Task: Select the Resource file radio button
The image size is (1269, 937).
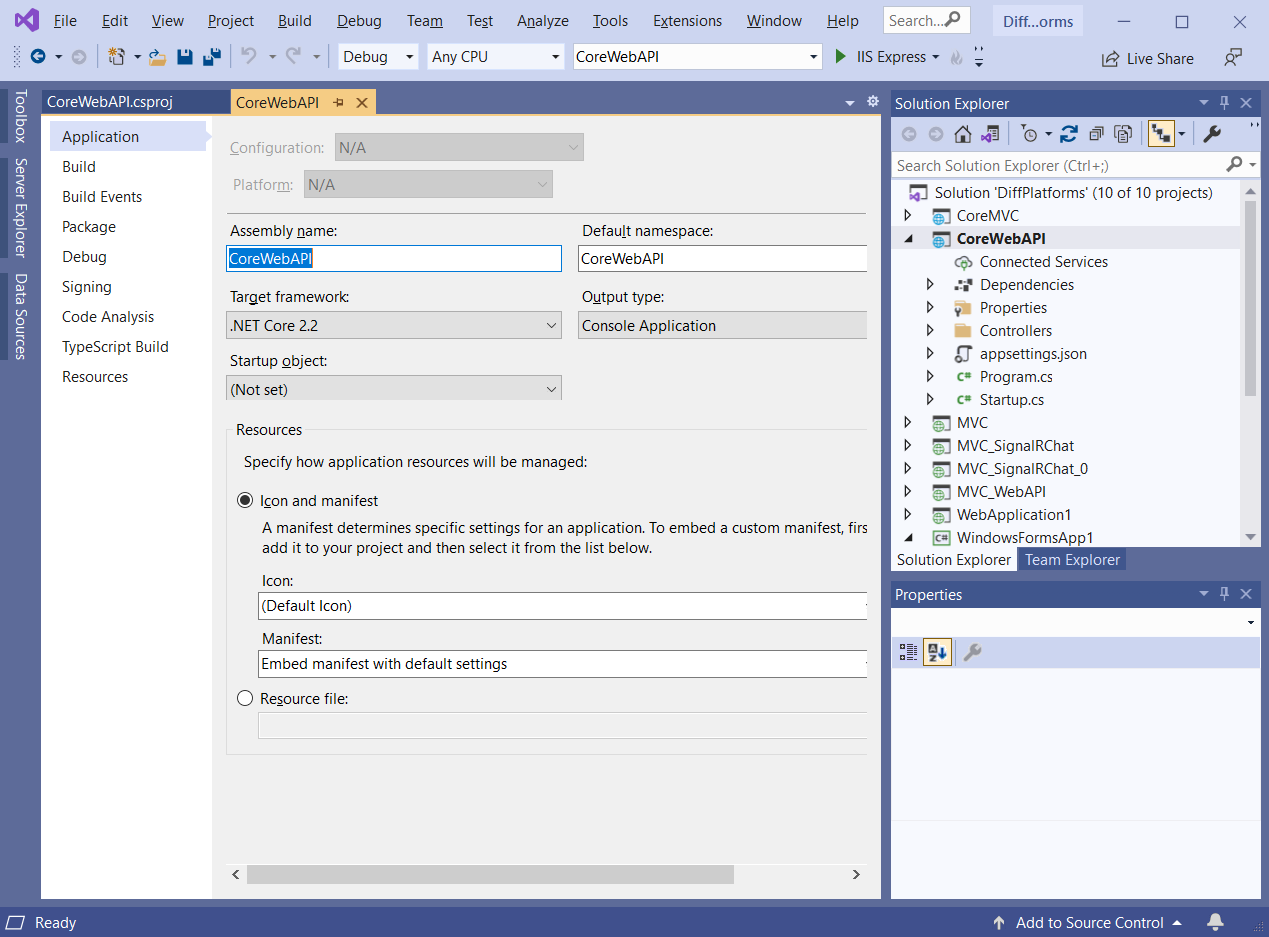Action: coord(245,699)
